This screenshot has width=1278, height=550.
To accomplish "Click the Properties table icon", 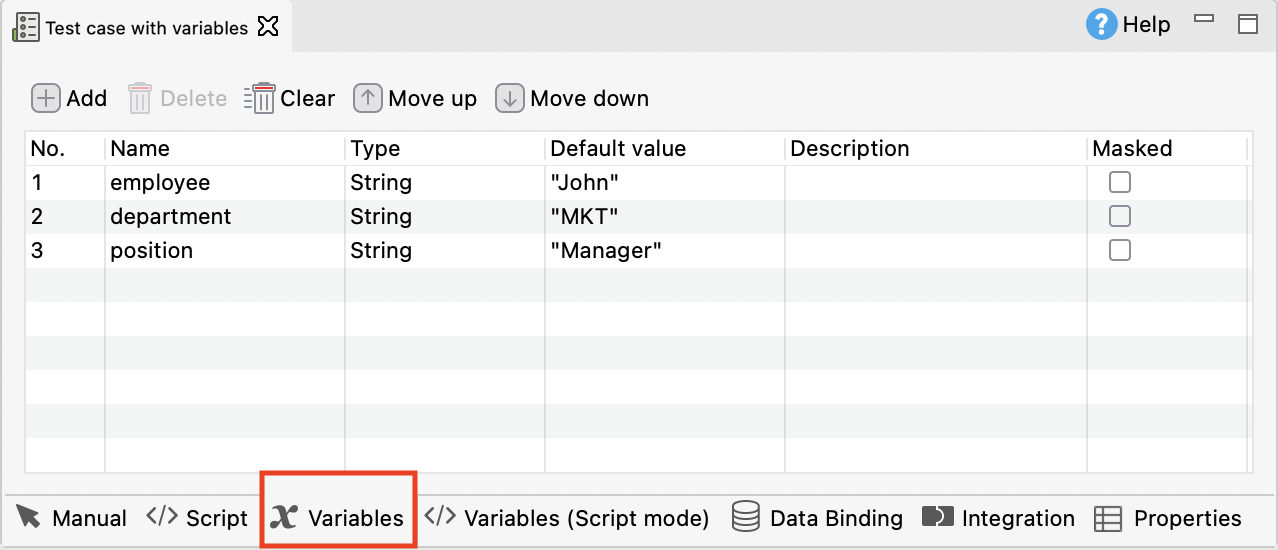I will point(1107,518).
